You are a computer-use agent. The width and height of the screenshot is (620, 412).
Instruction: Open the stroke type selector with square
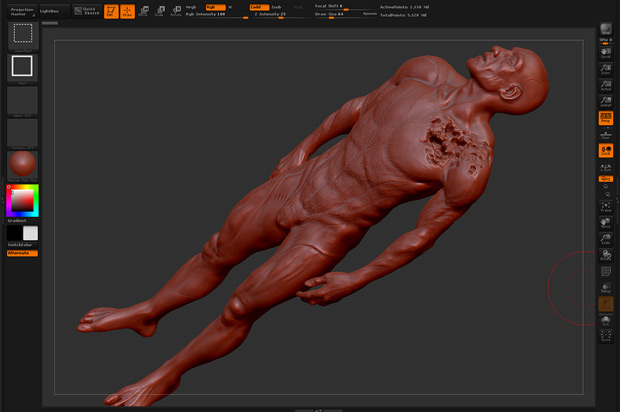tap(23, 67)
